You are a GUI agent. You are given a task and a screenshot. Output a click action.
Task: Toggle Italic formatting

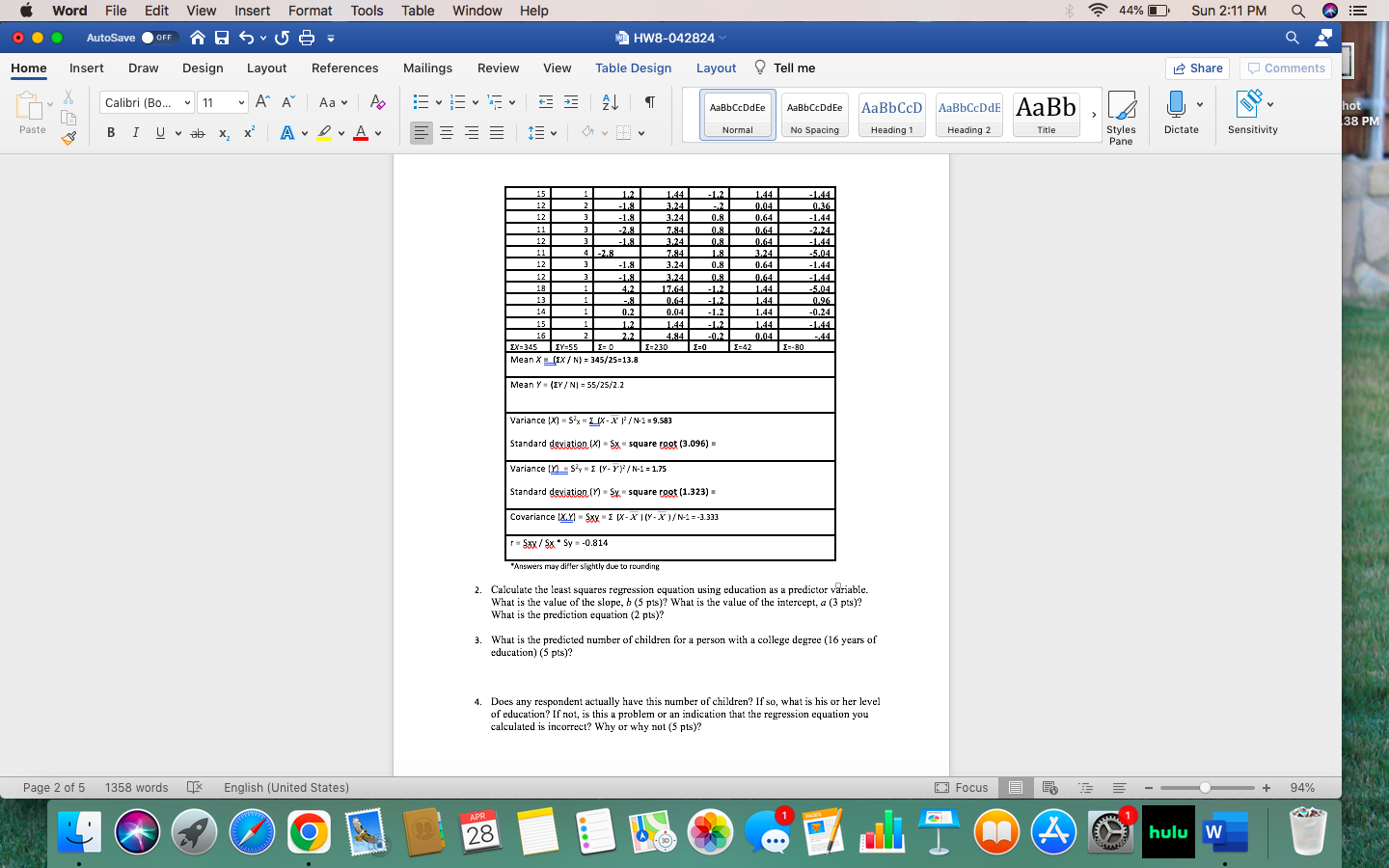click(x=135, y=133)
